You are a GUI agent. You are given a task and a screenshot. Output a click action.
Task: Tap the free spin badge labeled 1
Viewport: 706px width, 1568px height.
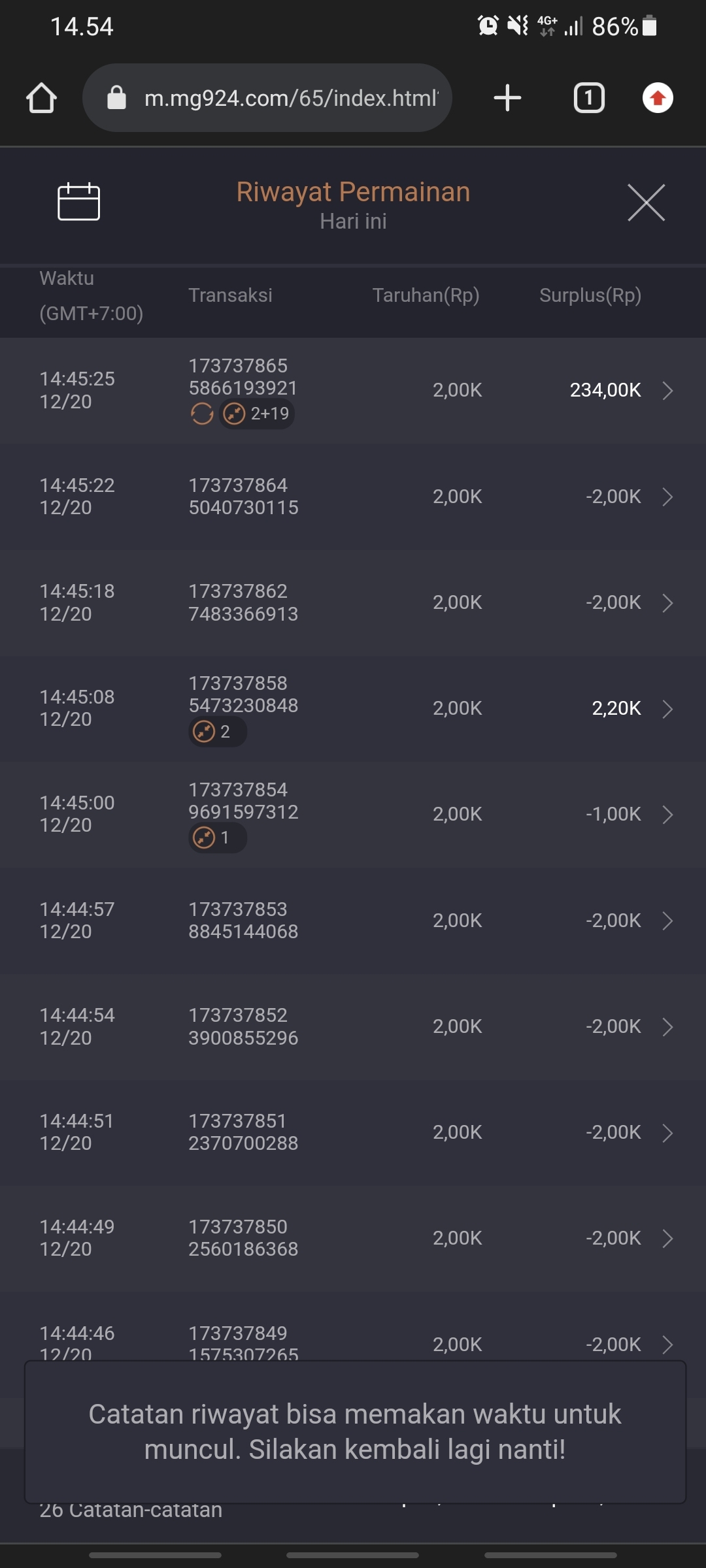[x=217, y=838]
